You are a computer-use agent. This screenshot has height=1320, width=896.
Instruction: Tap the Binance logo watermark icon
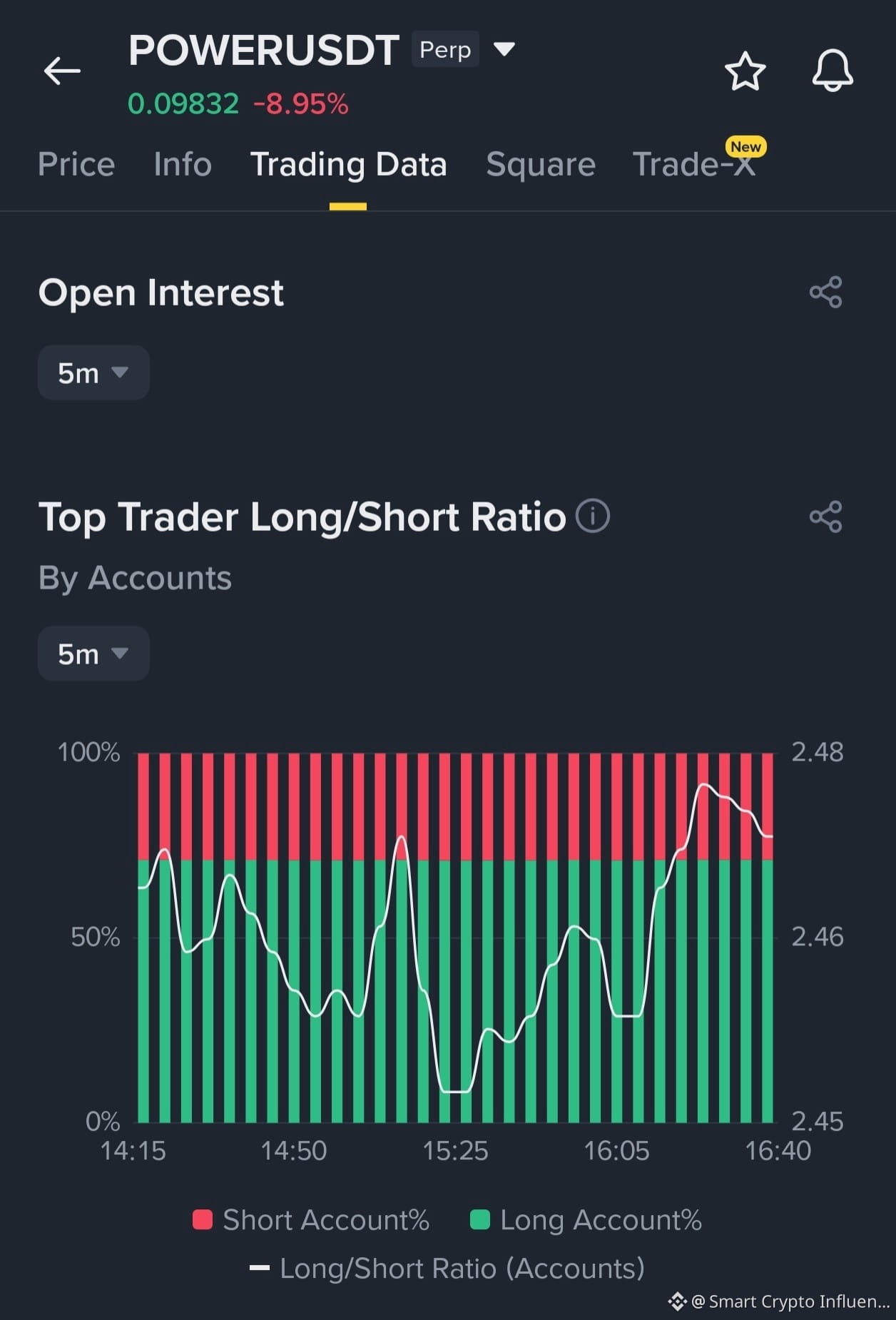[677, 1301]
